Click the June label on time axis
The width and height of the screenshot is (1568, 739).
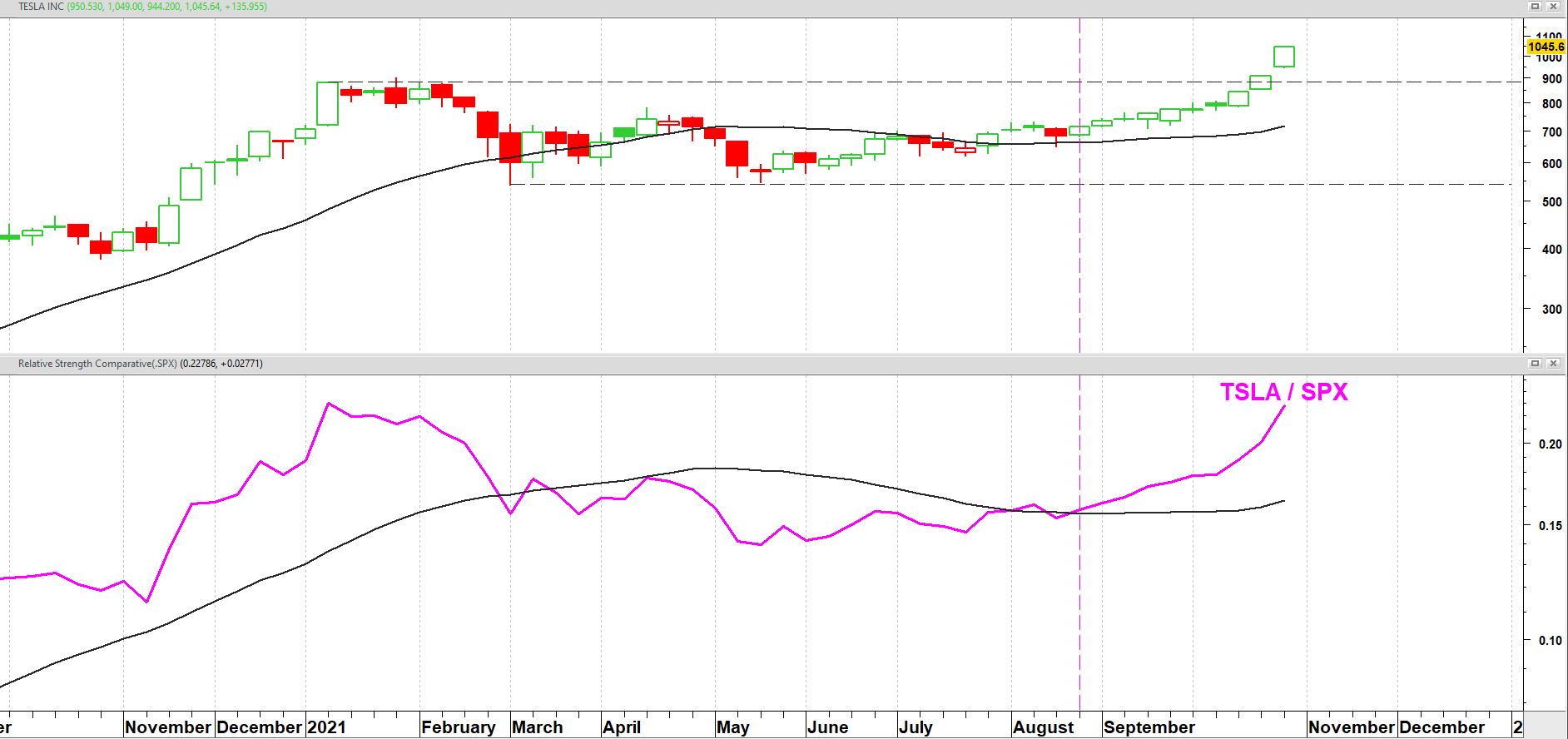[x=828, y=727]
